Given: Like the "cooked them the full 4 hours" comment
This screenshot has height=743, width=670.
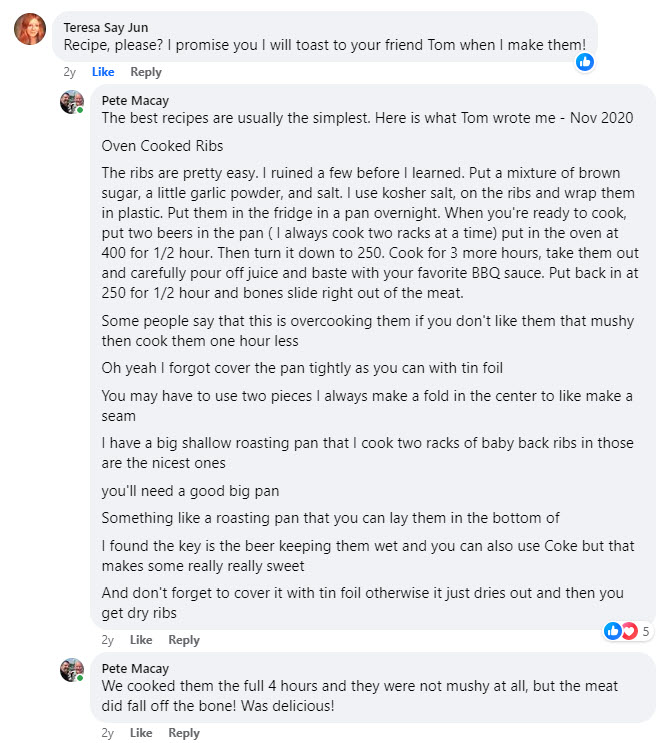Looking at the screenshot, I should (x=141, y=733).
